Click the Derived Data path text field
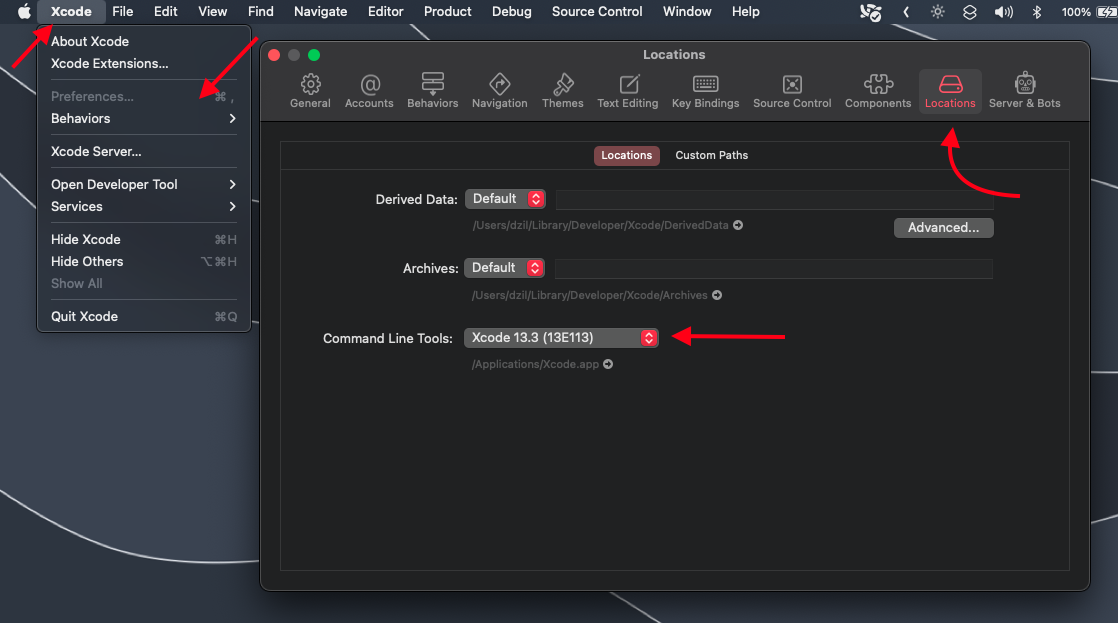This screenshot has width=1118, height=623. tap(773, 199)
